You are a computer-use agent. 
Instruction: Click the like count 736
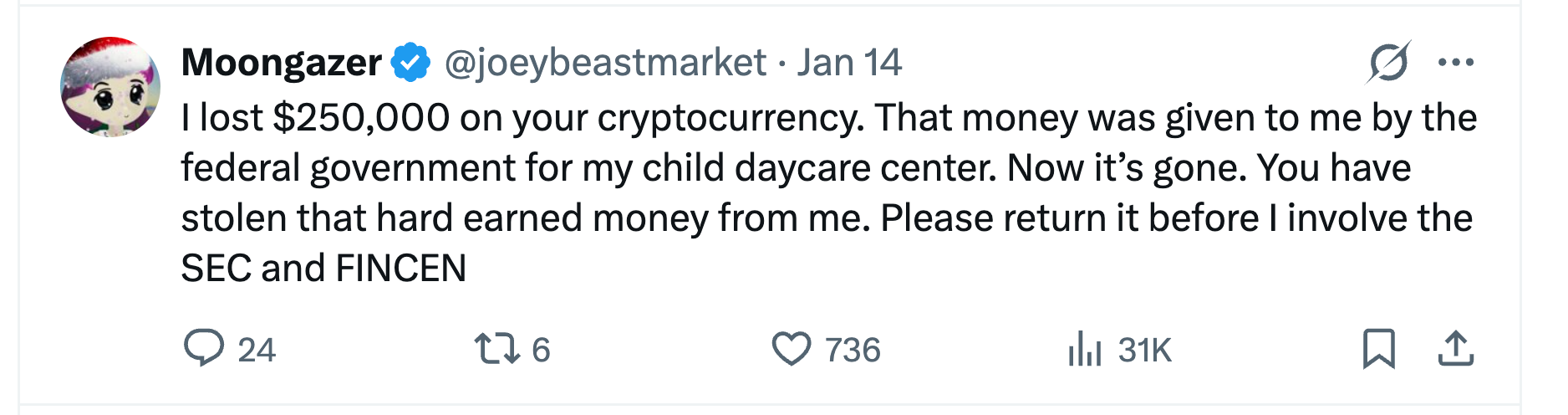[x=853, y=350]
